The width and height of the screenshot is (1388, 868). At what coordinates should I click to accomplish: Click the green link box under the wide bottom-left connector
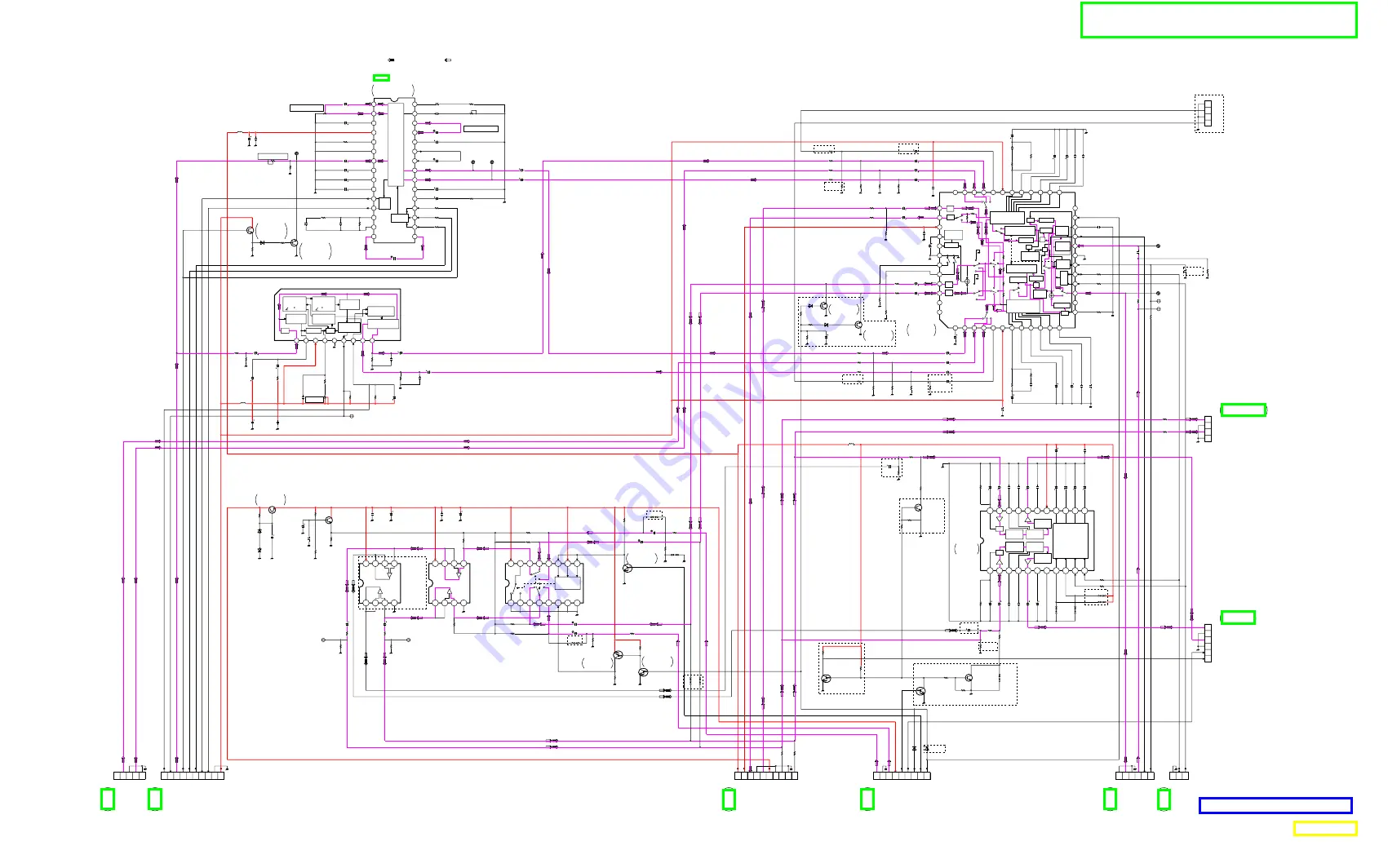[x=155, y=799]
